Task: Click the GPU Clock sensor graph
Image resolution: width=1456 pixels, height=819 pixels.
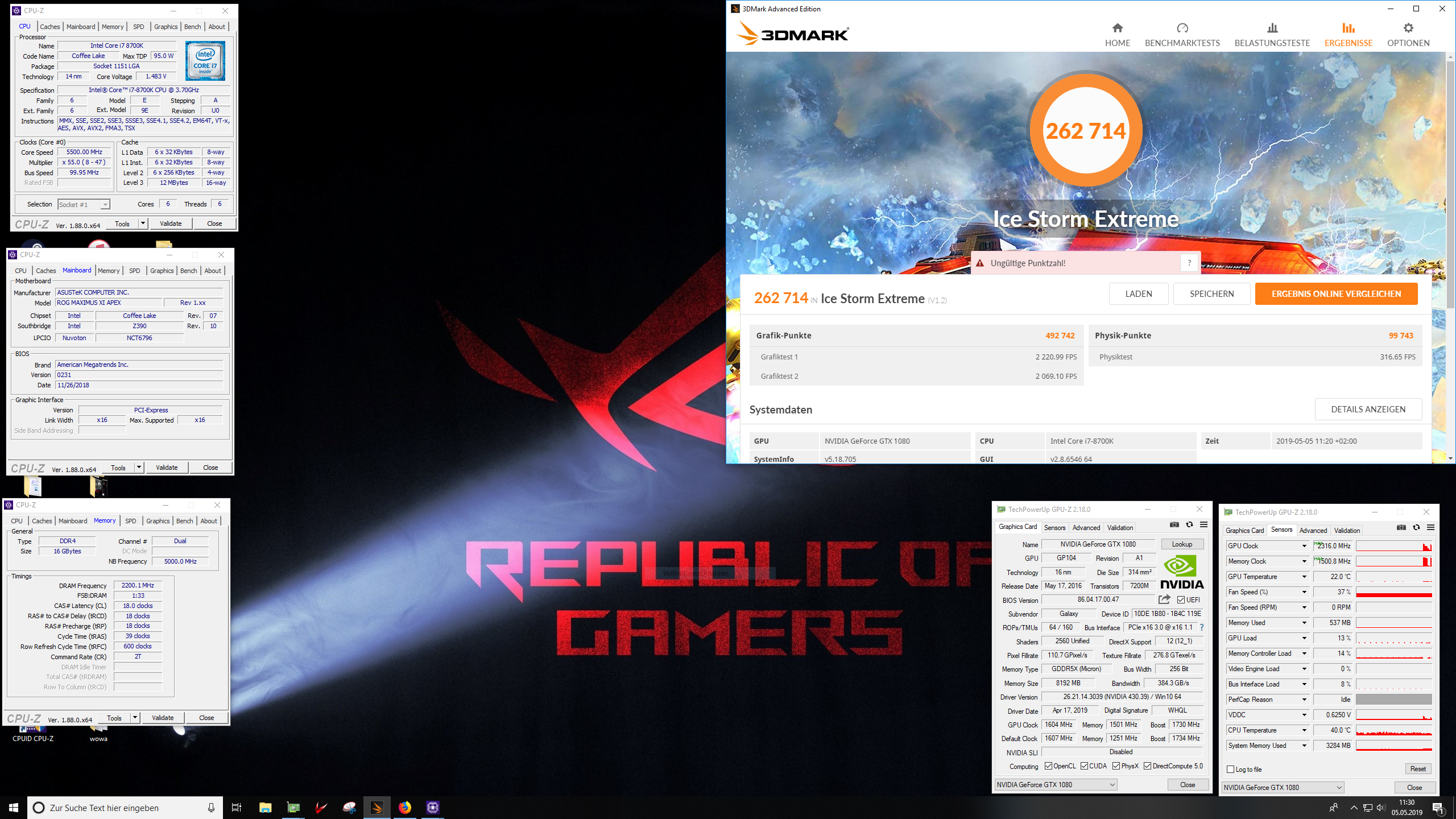Action: click(1393, 546)
